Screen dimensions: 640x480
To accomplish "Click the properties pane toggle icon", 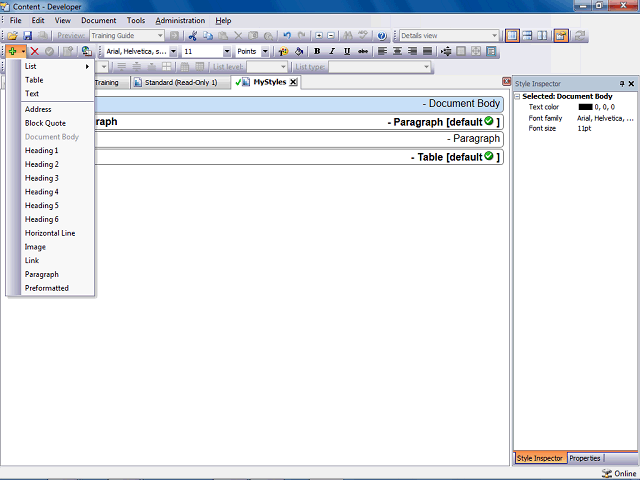I will coord(561,36).
